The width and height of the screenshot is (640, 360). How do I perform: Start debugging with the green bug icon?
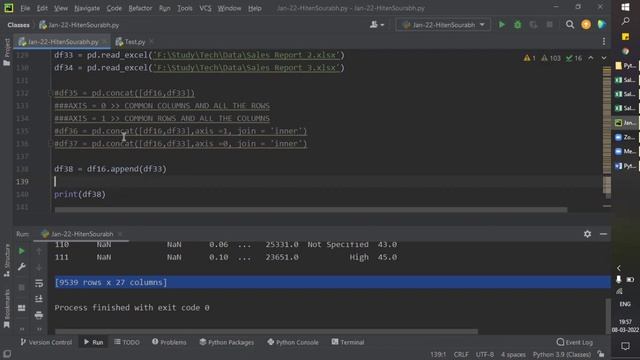pos(518,25)
